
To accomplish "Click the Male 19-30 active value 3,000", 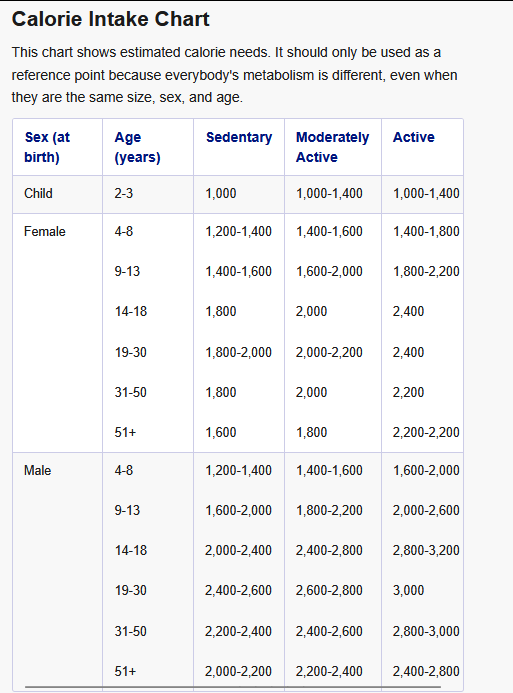I will 408,590.
